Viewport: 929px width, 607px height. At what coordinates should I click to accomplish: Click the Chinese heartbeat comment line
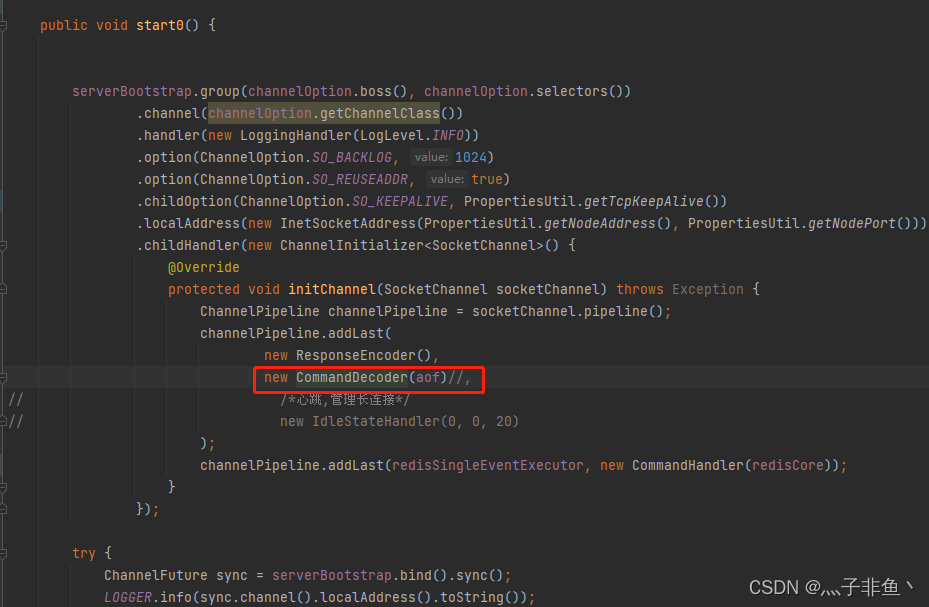[x=345, y=399]
